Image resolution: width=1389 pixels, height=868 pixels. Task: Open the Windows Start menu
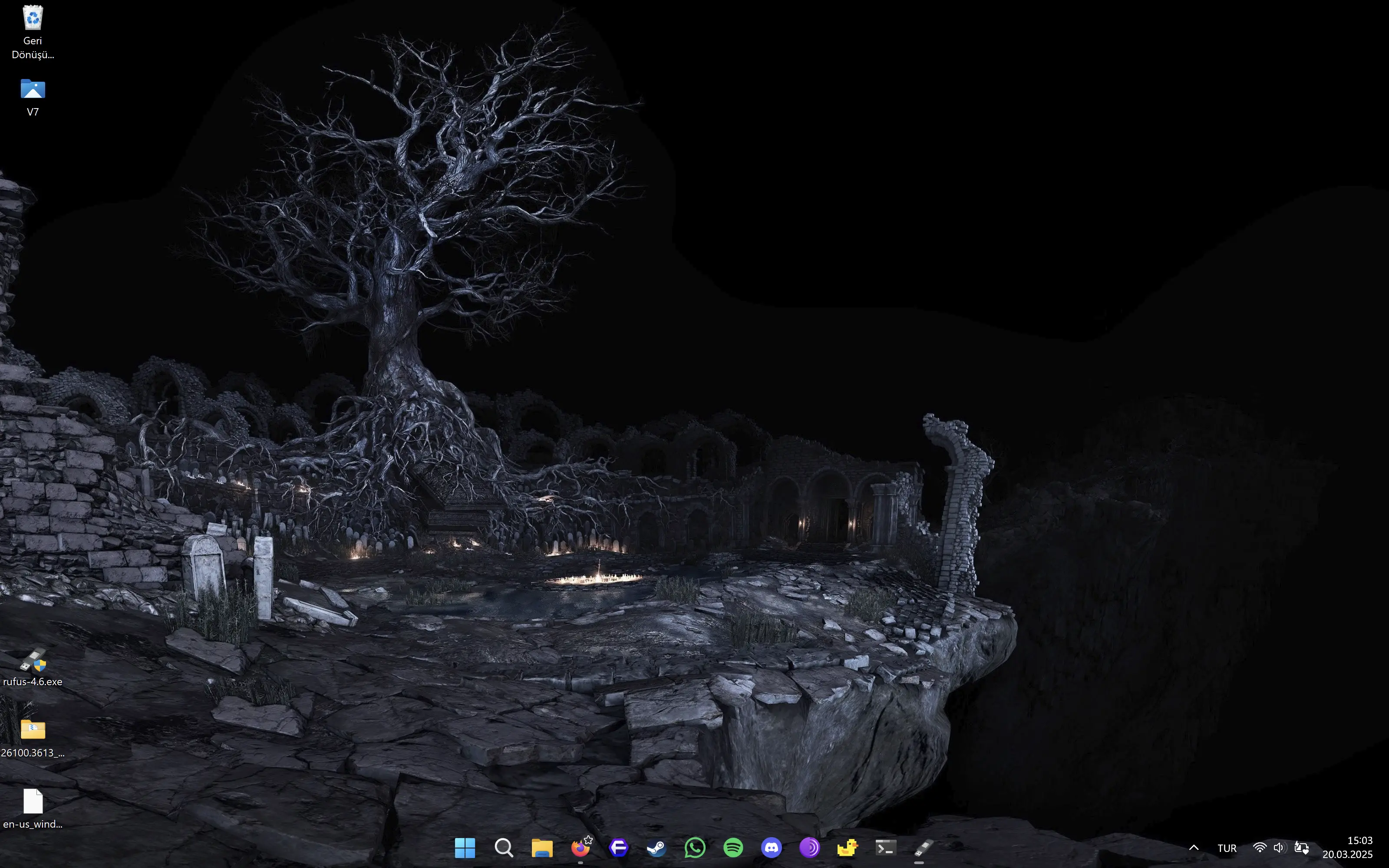[x=465, y=848]
